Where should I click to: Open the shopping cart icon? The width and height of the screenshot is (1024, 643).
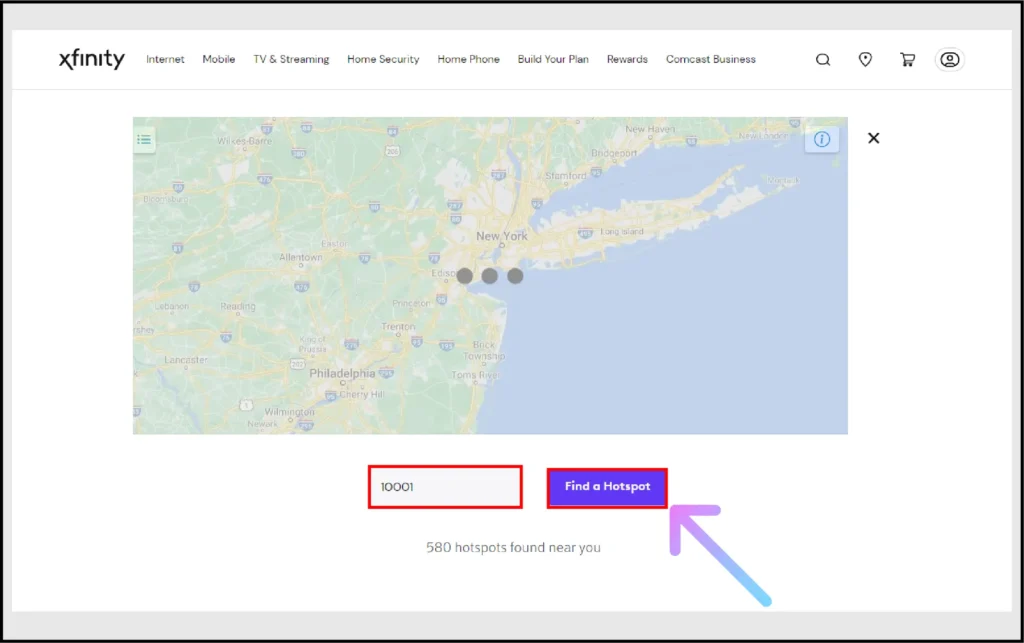pyautogui.click(x=907, y=59)
